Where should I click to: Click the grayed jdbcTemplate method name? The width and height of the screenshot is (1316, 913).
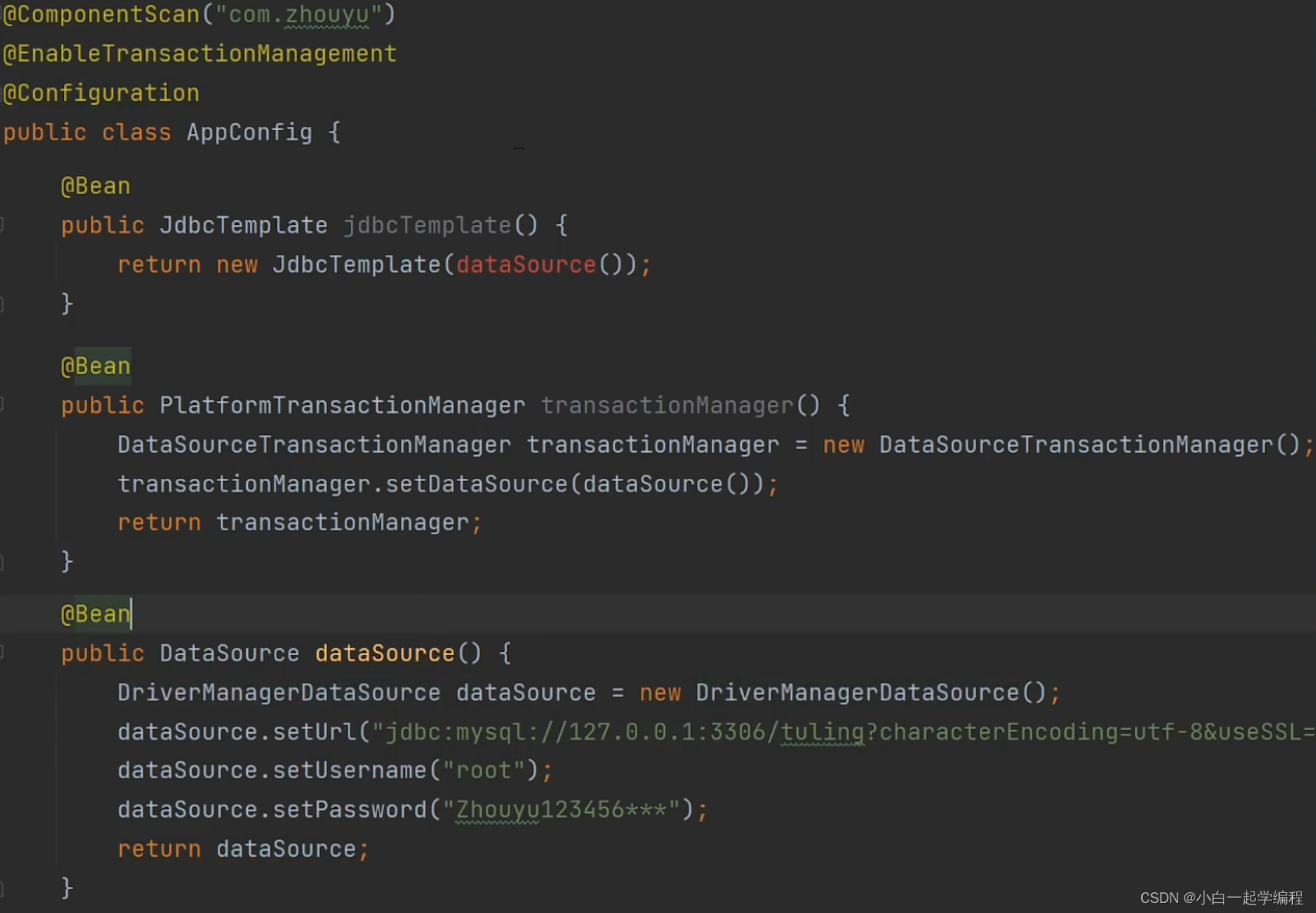[x=427, y=226]
